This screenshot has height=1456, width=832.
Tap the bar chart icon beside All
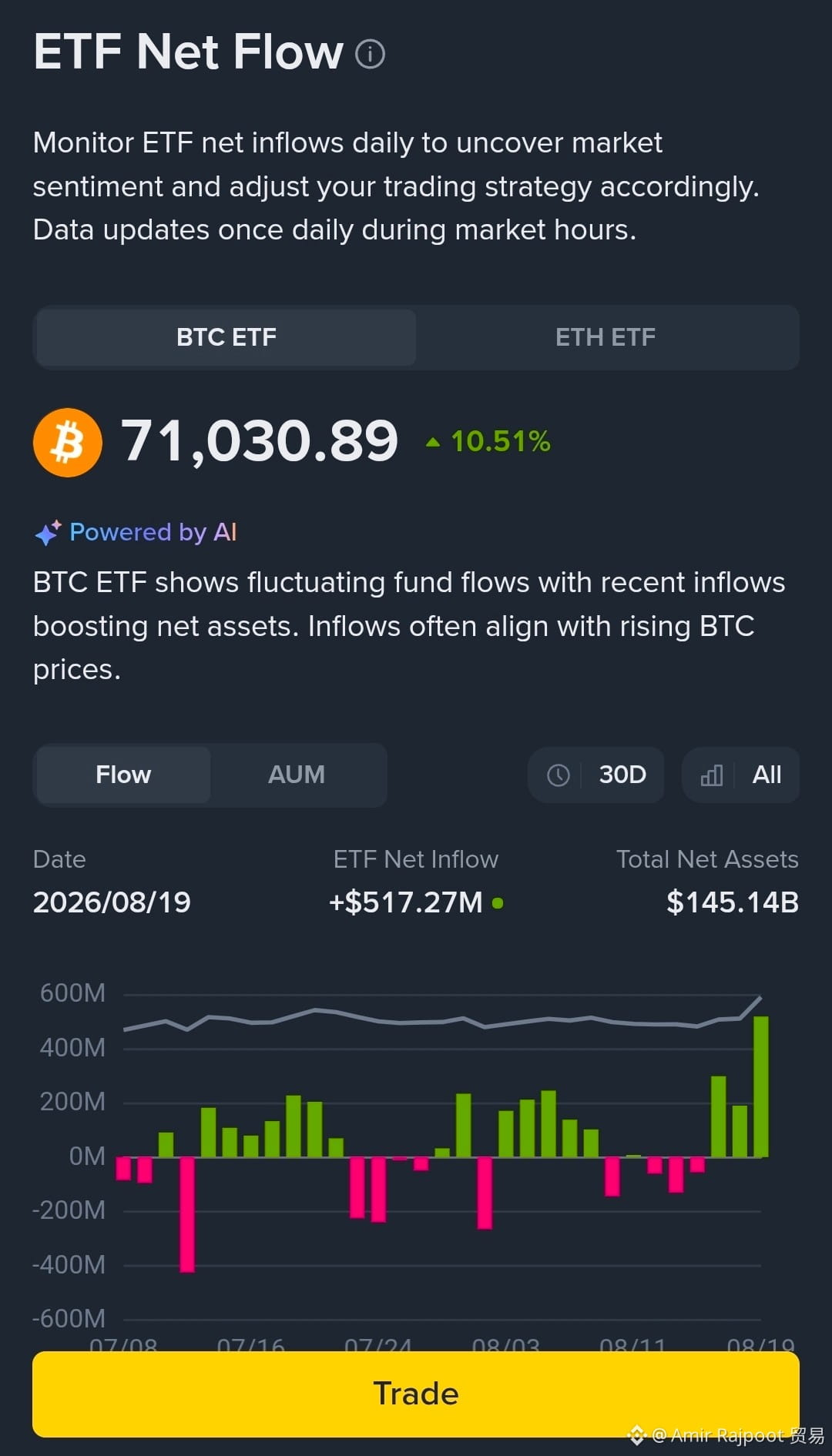(x=712, y=775)
